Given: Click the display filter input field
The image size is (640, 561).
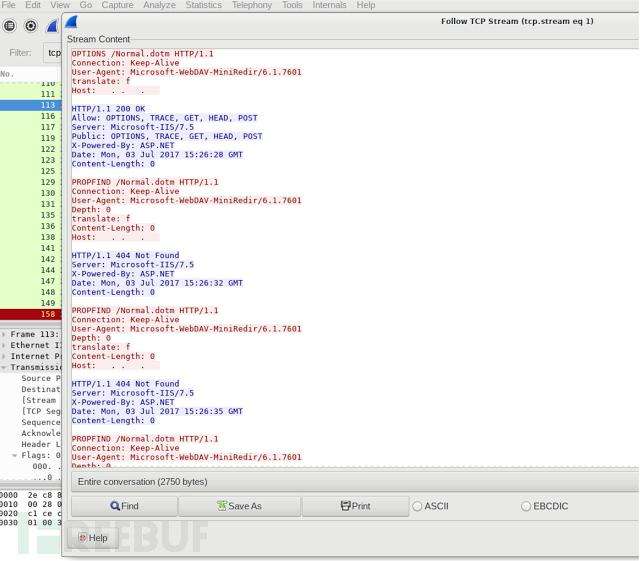Looking at the screenshot, I should point(52,53).
